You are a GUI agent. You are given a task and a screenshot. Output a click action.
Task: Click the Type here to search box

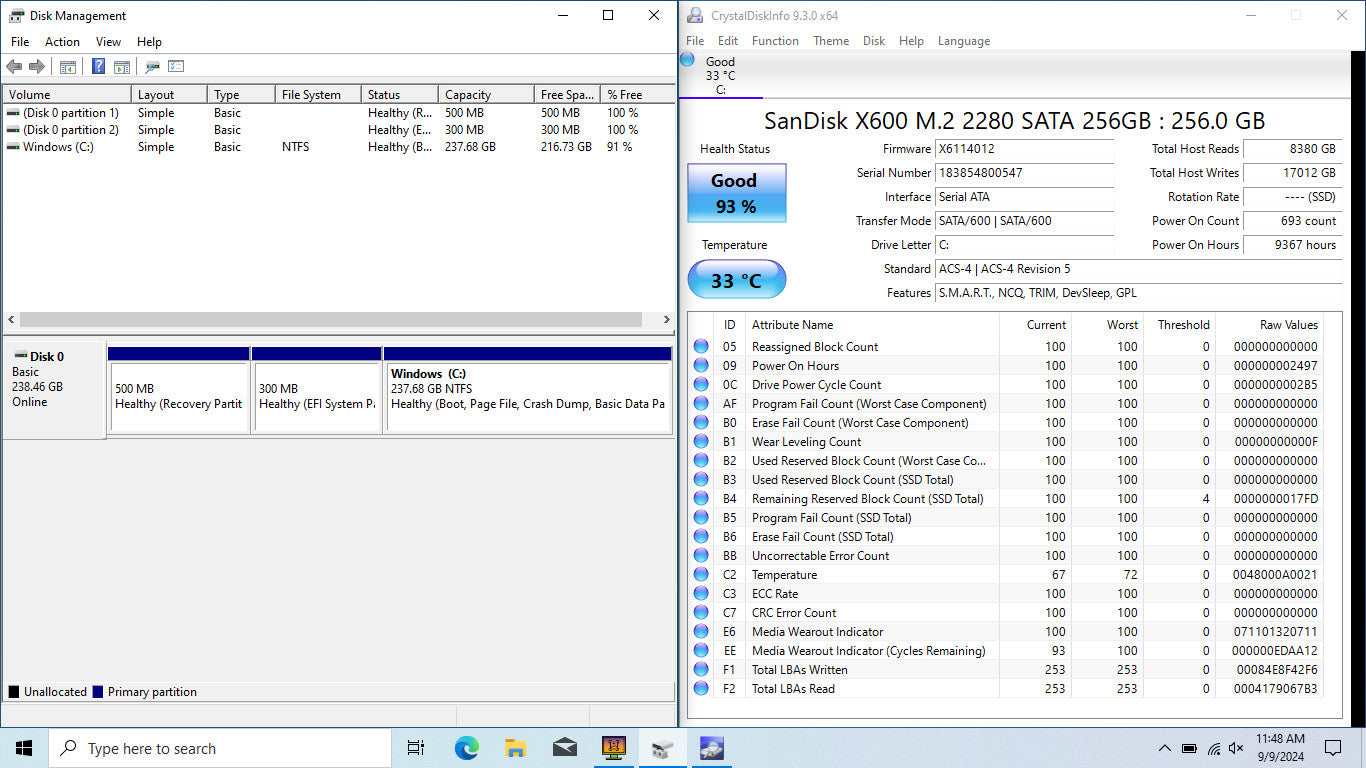(x=220, y=748)
